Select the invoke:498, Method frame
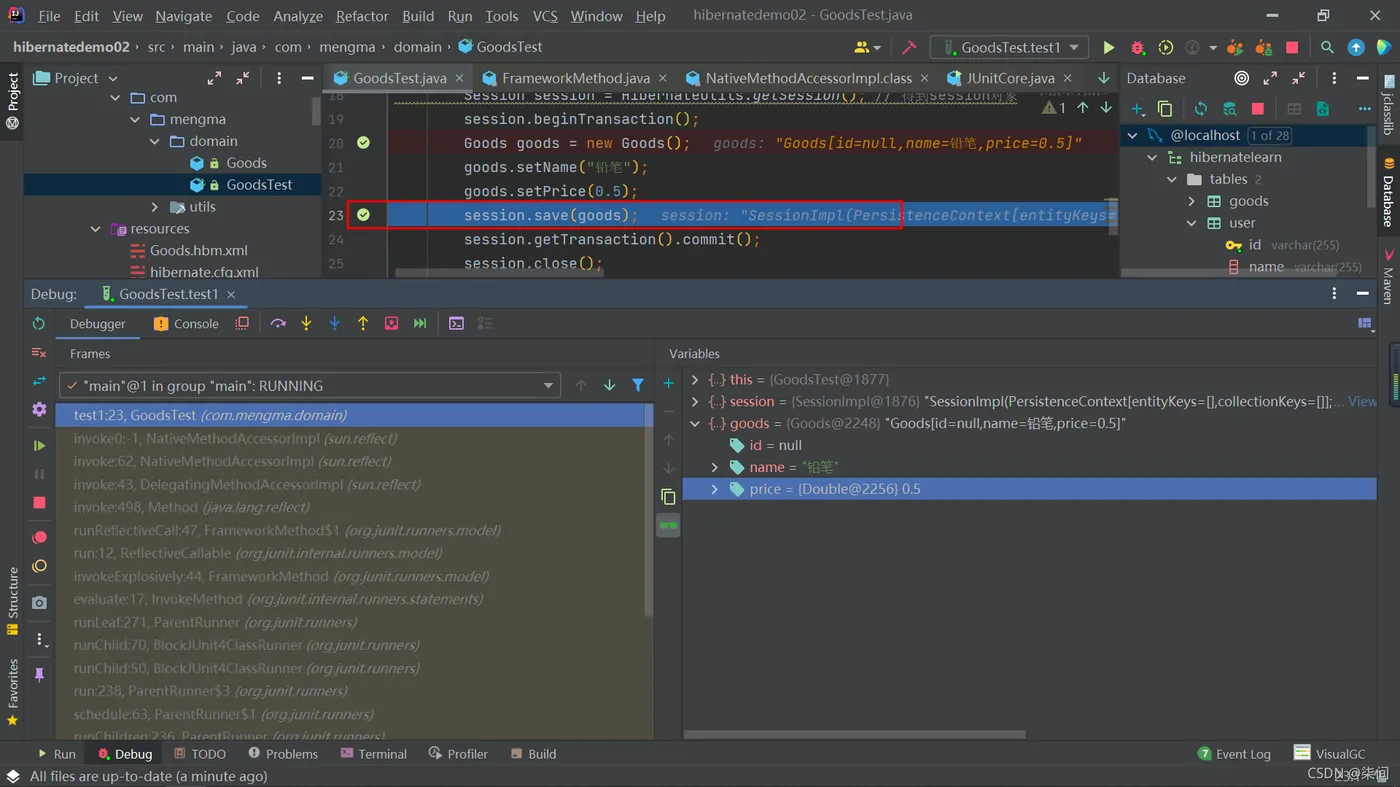The width and height of the screenshot is (1400, 787). pos(354,508)
